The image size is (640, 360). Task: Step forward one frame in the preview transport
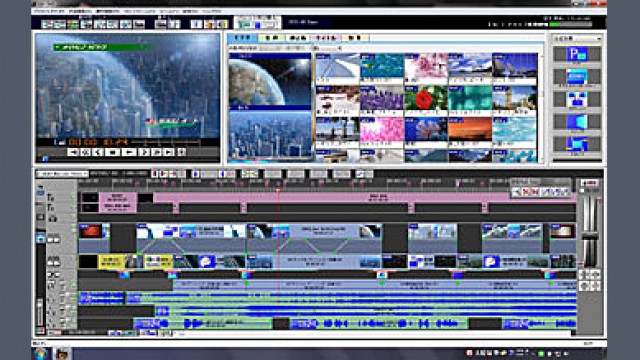(144, 152)
